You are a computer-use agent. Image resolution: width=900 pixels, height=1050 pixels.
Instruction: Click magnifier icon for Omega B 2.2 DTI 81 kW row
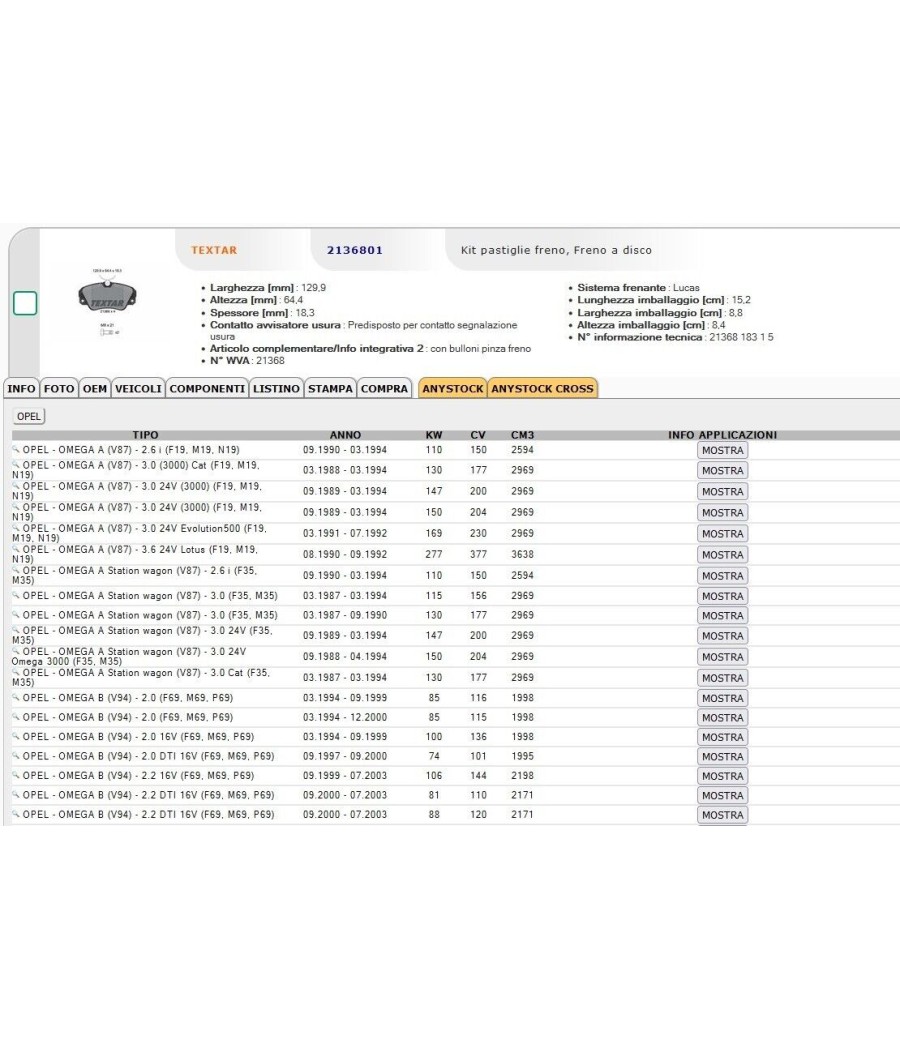pos(16,794)
